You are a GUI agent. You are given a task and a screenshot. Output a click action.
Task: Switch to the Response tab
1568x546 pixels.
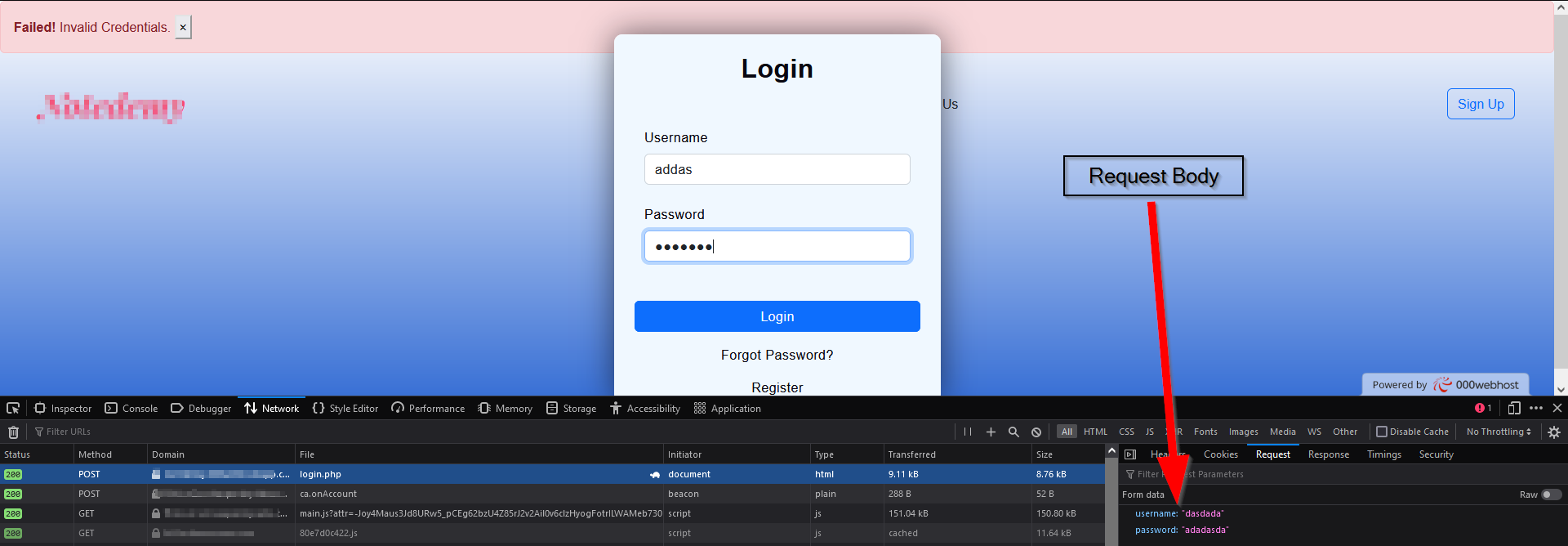point(1328,454)
